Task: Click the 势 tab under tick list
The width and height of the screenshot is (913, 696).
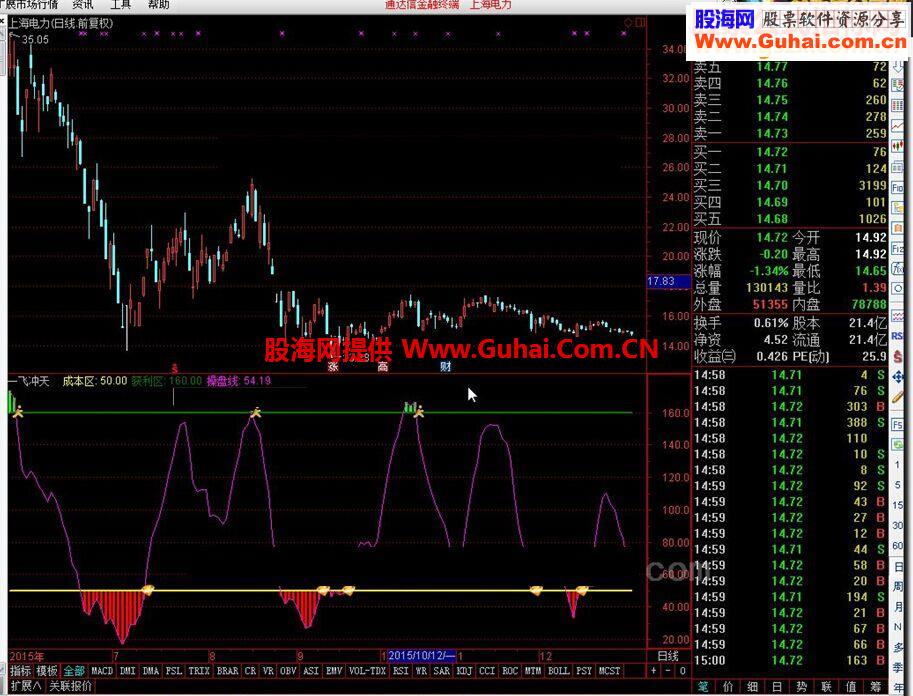Action: [801, 687]
